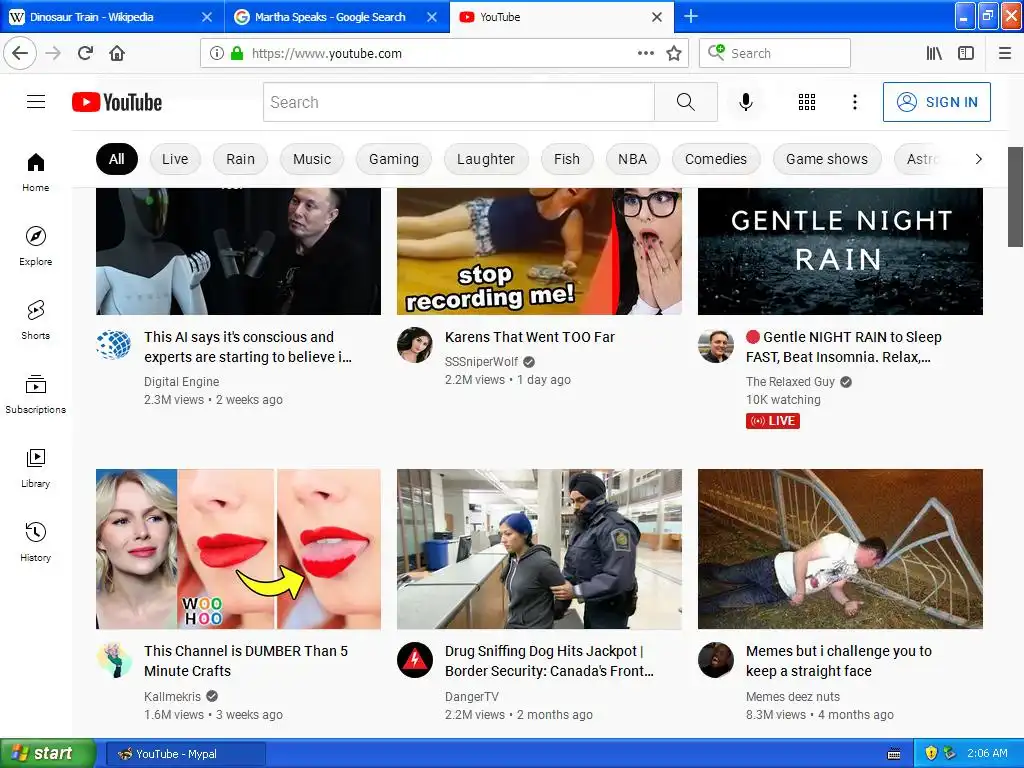The image size is (1024, 768).
Task: Click Digital Engine channel avatar
Action: pos(114,345)
